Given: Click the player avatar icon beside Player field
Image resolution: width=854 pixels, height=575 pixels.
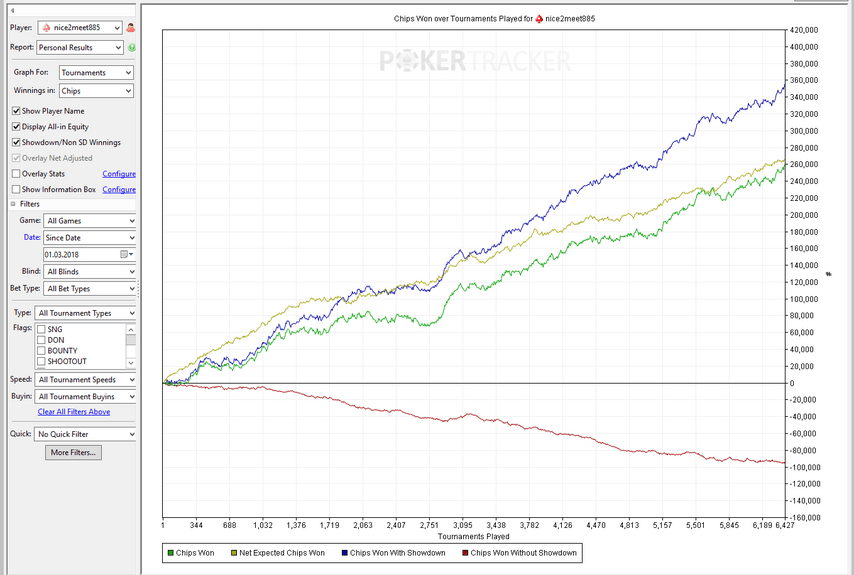Looking at the screenshot, I should click(x=131, y=28).
